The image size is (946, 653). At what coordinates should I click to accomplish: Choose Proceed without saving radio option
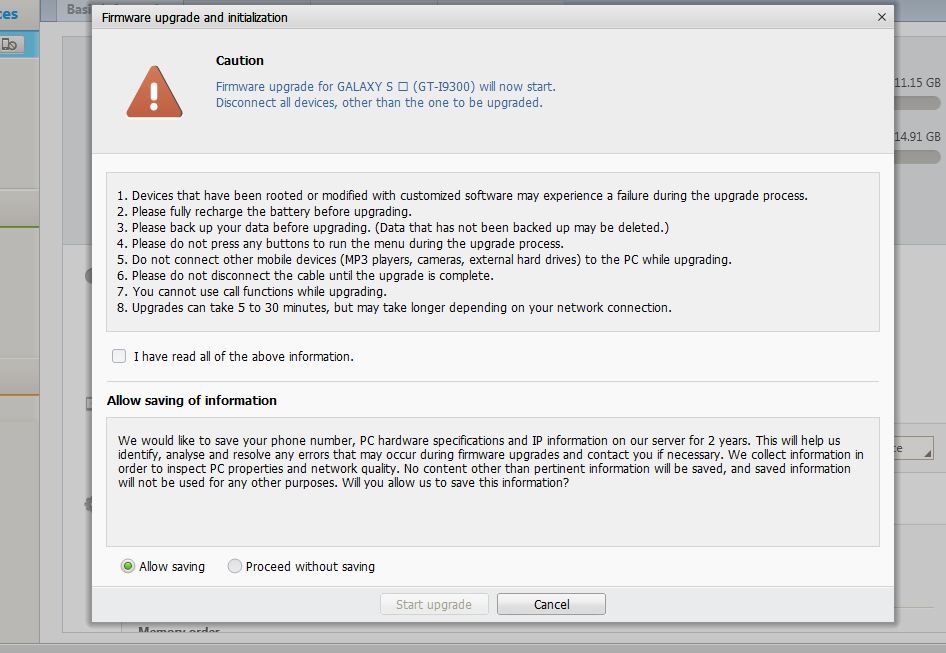click(235, 566)
